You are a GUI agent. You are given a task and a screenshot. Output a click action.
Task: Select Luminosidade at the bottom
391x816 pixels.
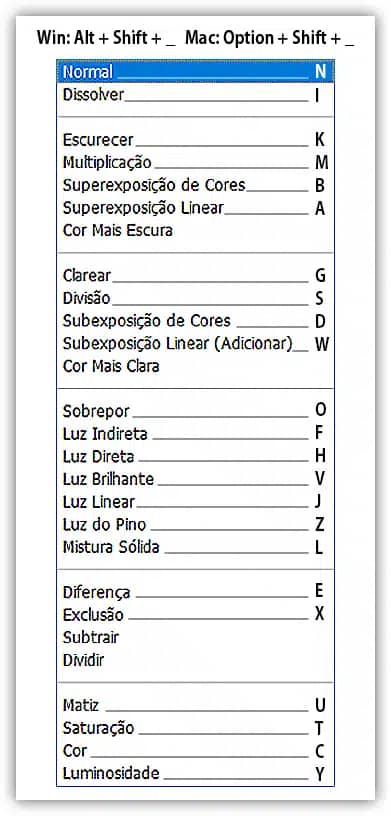click(195, 773)
